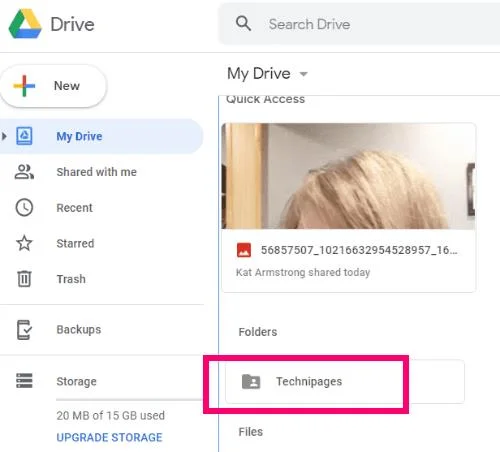This screenshot has height=452, width=500.
Task: Click the UPGRADE STORAGE link
Action: 109,437
